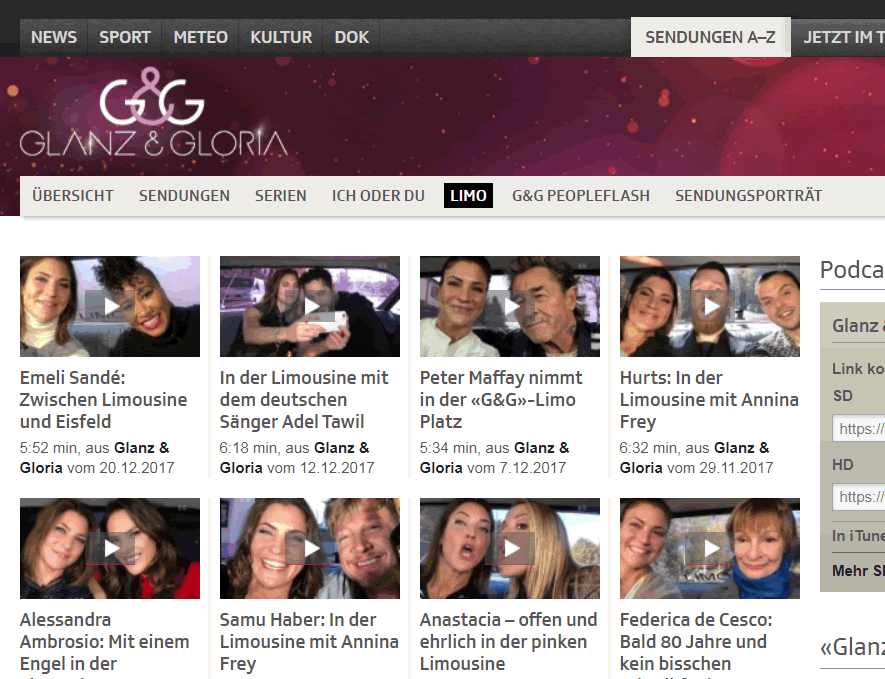Image resolution: width=885 pixels, height=679 pixels.
Task: Open the ICH ODER DU tab
Action: pos(378,196)
